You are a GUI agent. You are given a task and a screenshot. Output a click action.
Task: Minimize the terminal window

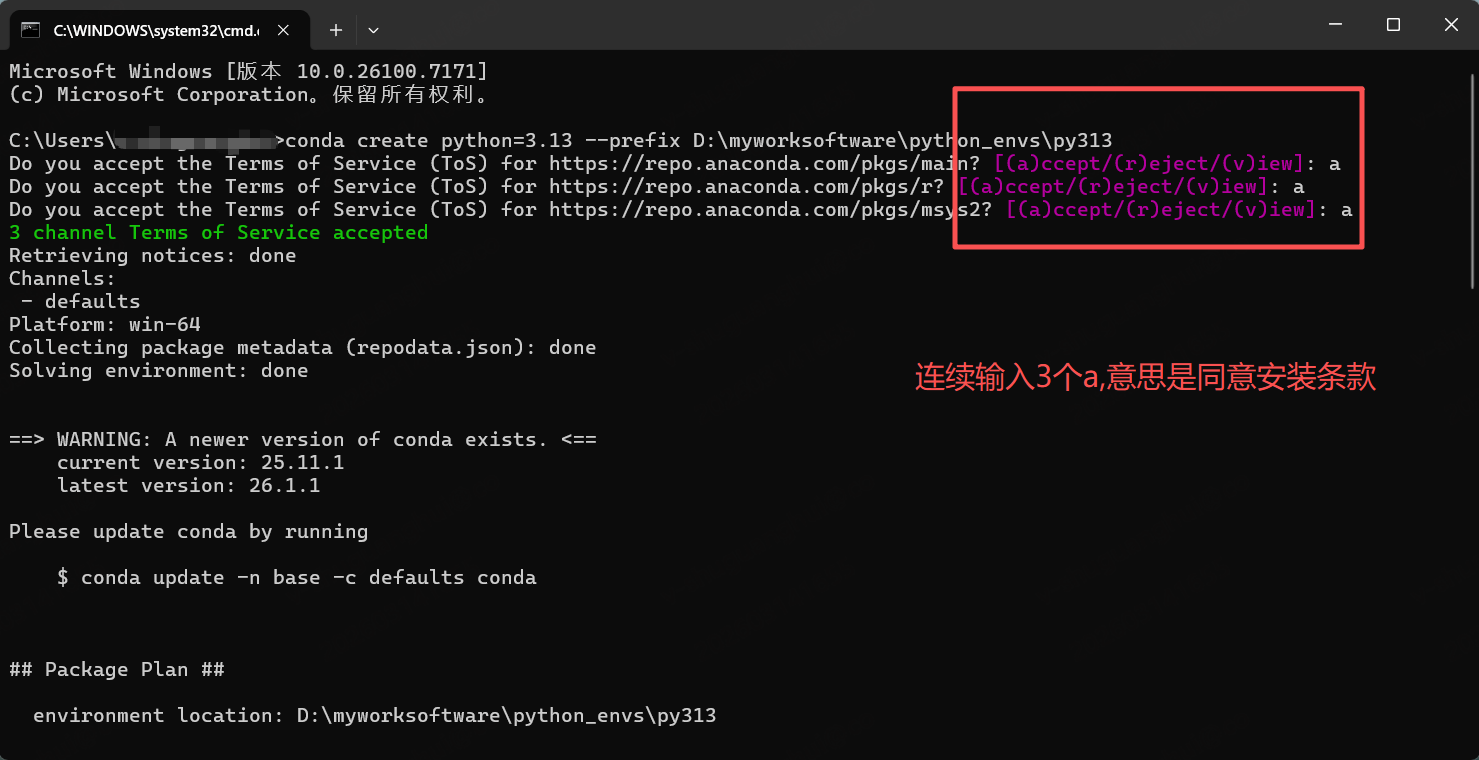(x=1335, y=25)
